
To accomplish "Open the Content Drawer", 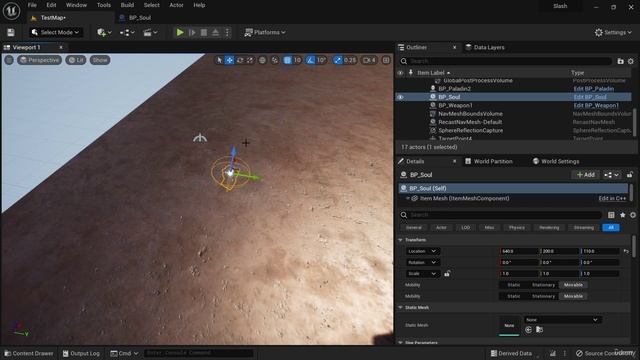I will [29, 353].
